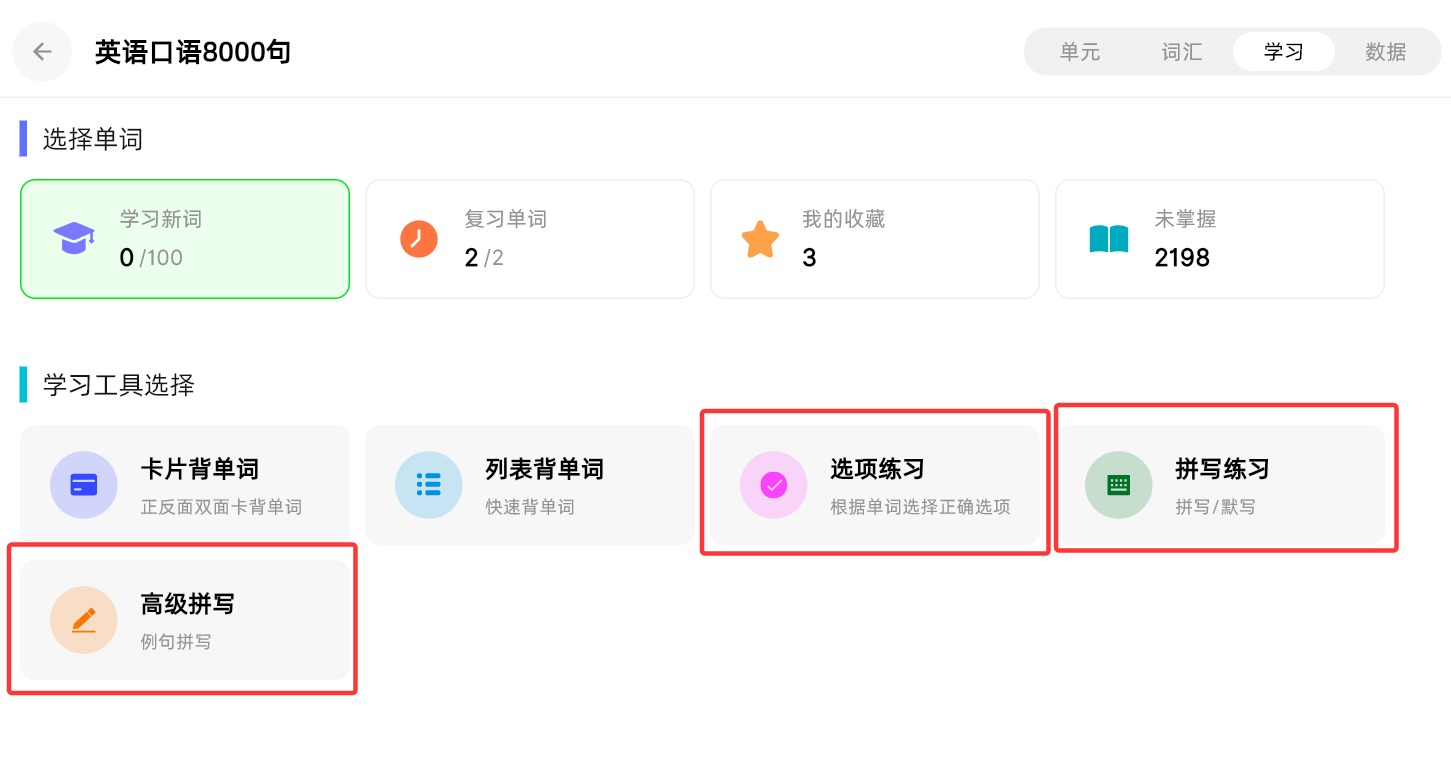The height and width of the screenshot is (777, 1451).
Task: Click the back arrow button
Action: [42, 52]
